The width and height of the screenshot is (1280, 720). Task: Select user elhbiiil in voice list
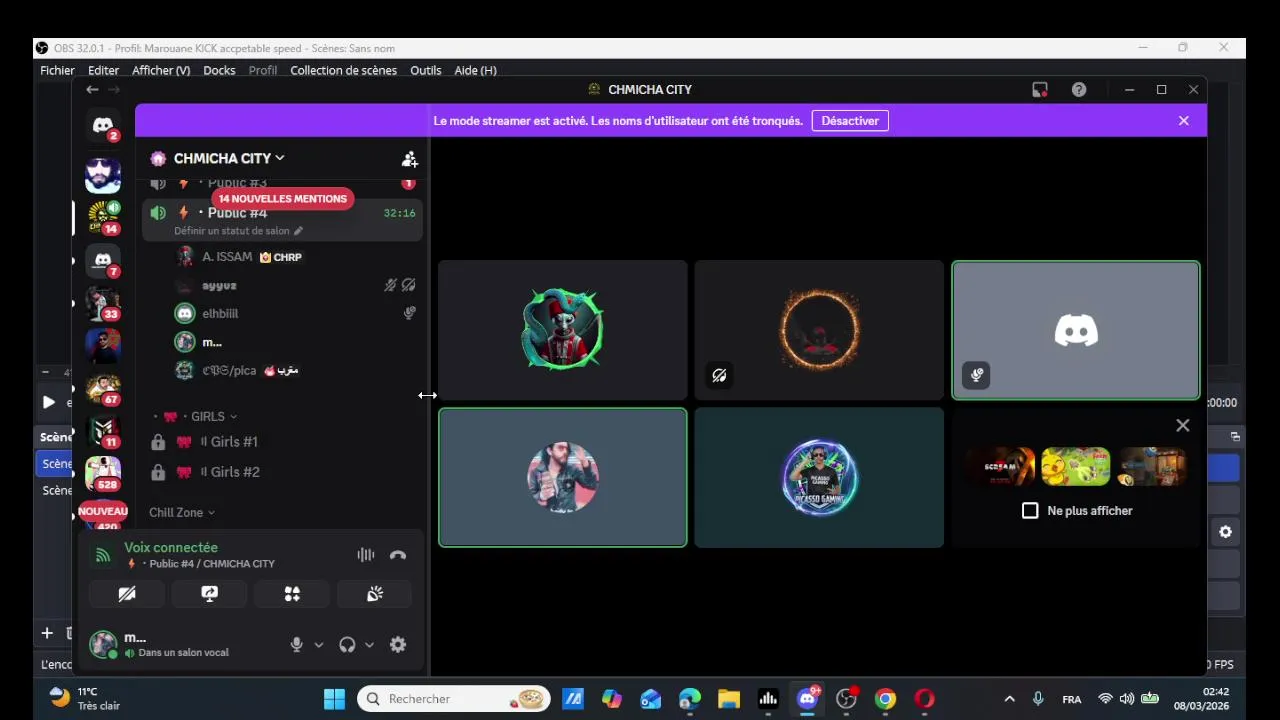296,313
